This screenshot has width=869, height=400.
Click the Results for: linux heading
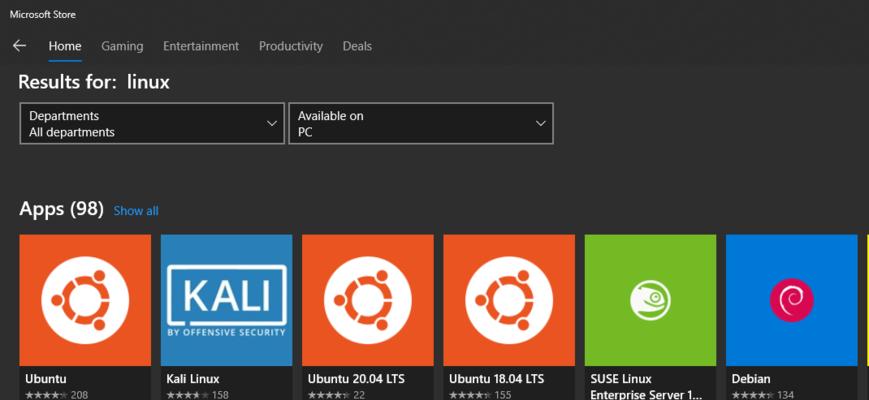pyautogui.click(x=94, y=82)
